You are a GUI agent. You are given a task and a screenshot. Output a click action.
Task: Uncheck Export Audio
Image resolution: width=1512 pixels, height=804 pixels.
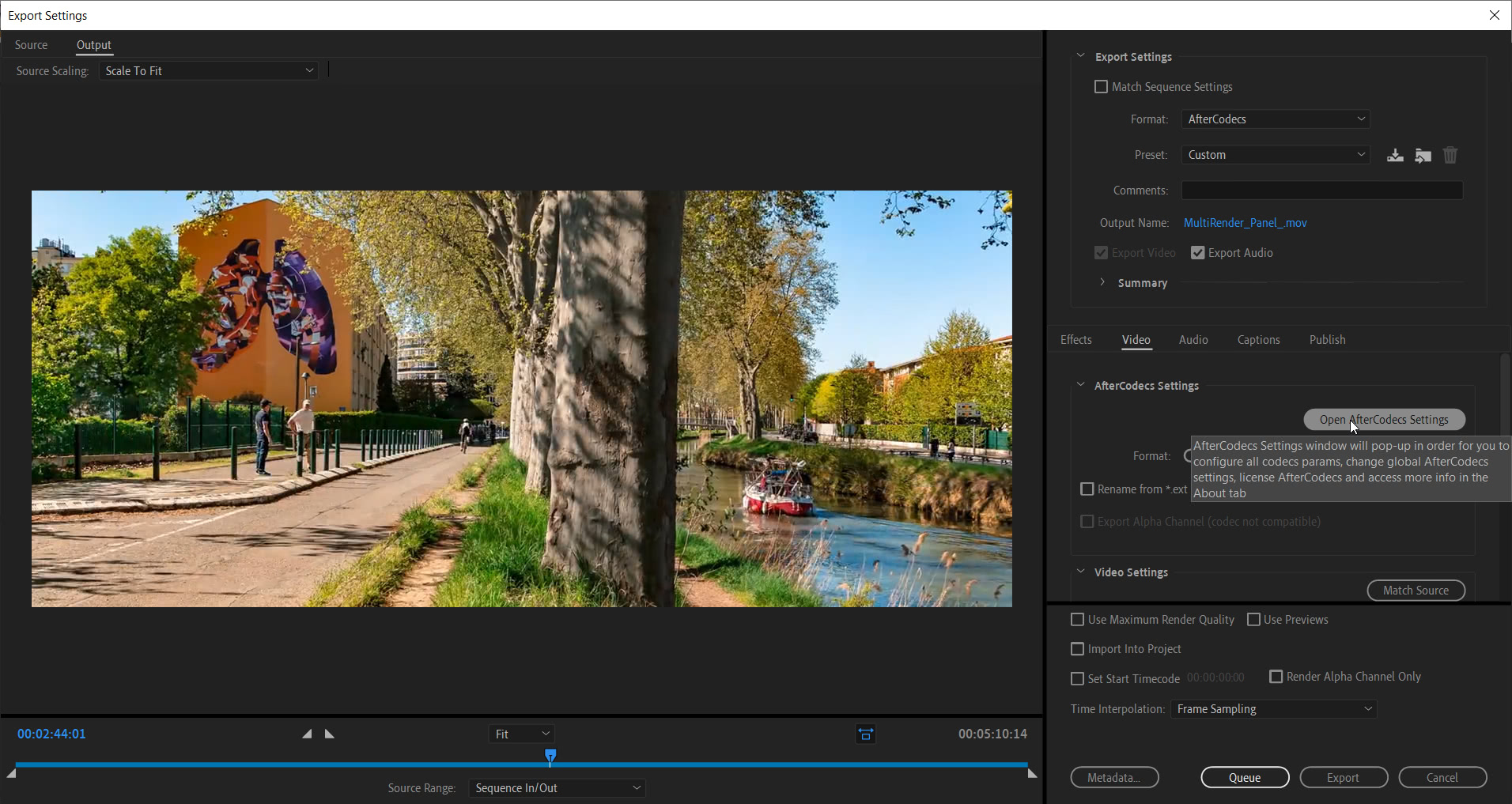(x=1196, y=252)
